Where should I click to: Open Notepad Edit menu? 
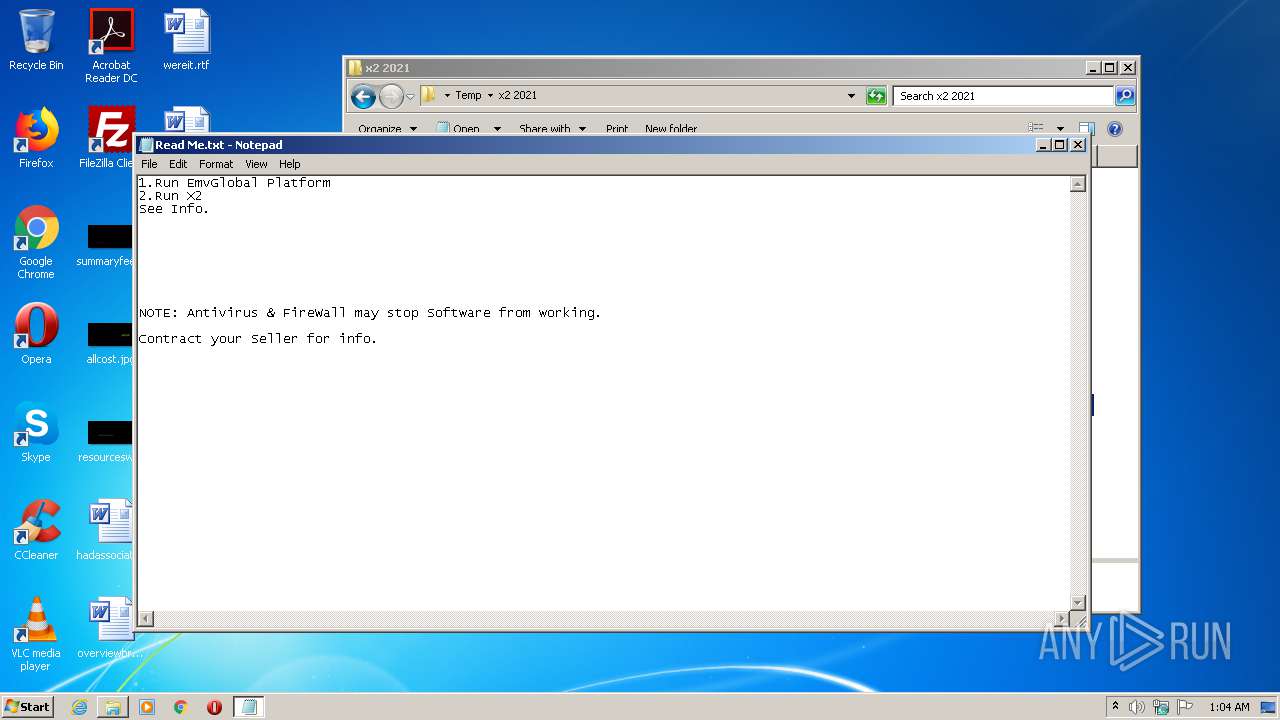coord(178,164)
